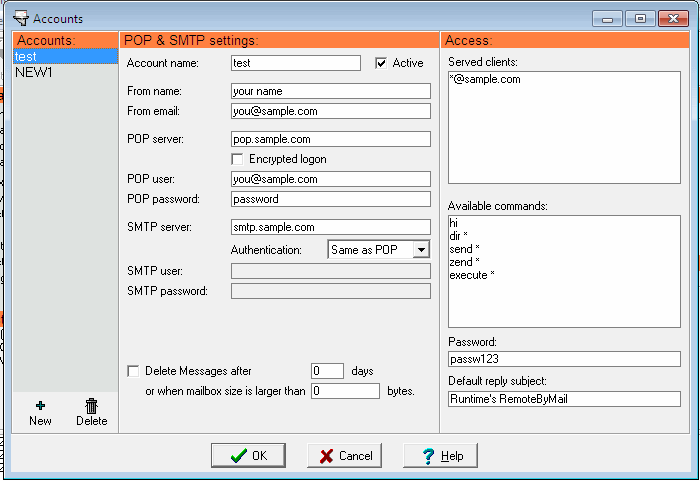The image size is (700, 481).
Task: Enable Delete Messages after checkbox
Action: pos(134,371)
